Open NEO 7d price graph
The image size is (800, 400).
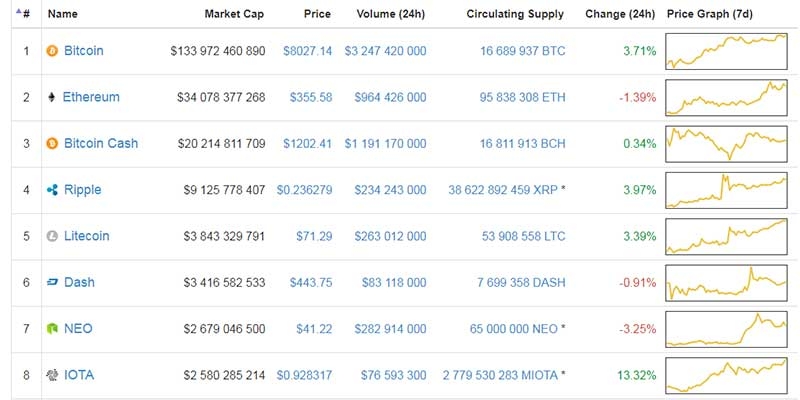click(x=726, y=329)
